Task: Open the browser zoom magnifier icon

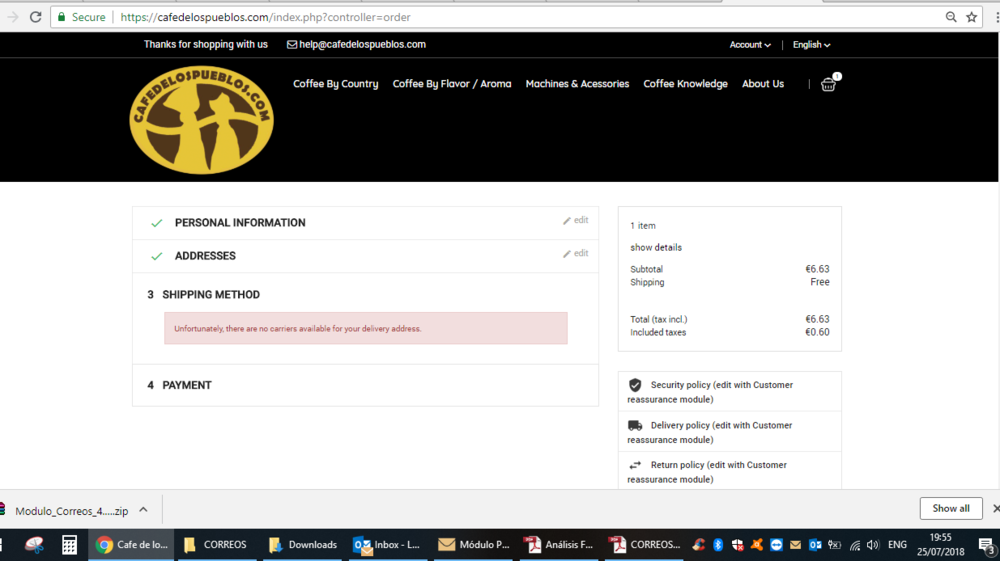Action: pyautogui.click(x=951, y=17)
